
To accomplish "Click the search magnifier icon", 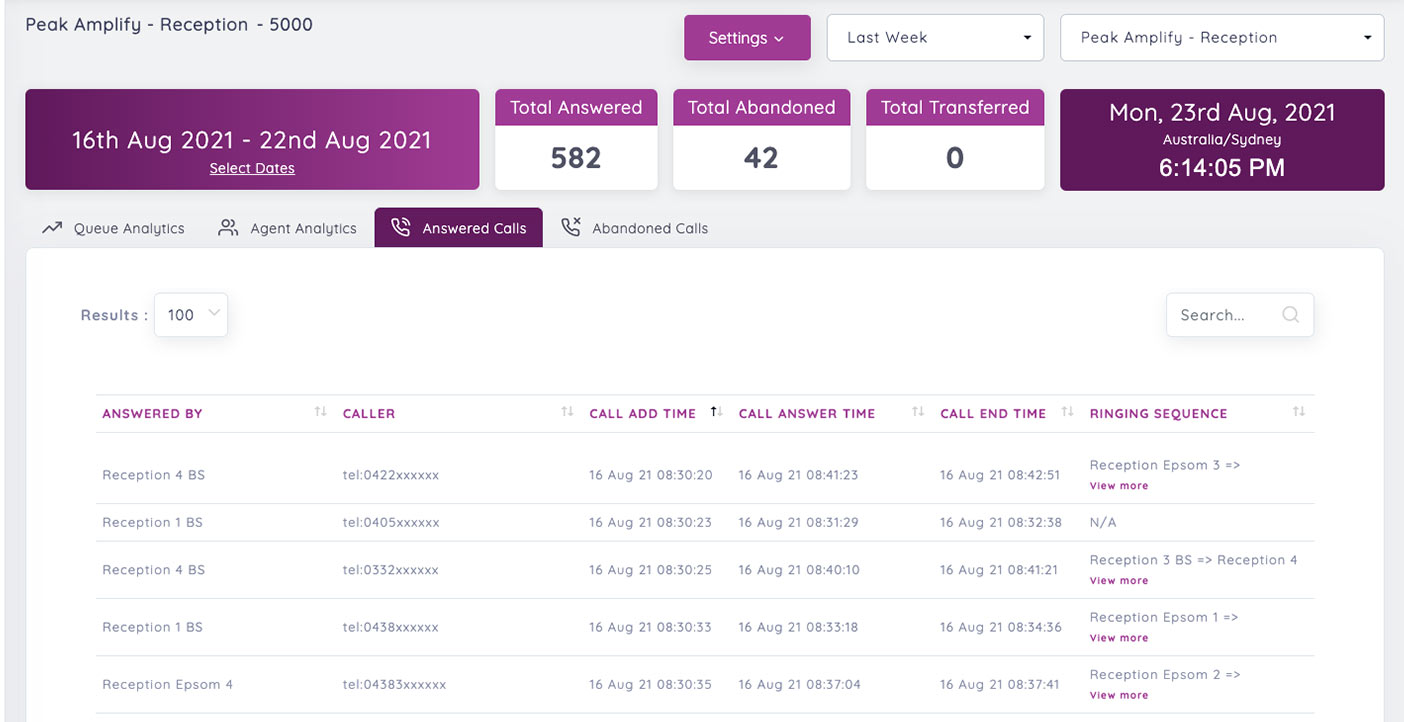I will pyautogui.click(x=1290, y=314).
